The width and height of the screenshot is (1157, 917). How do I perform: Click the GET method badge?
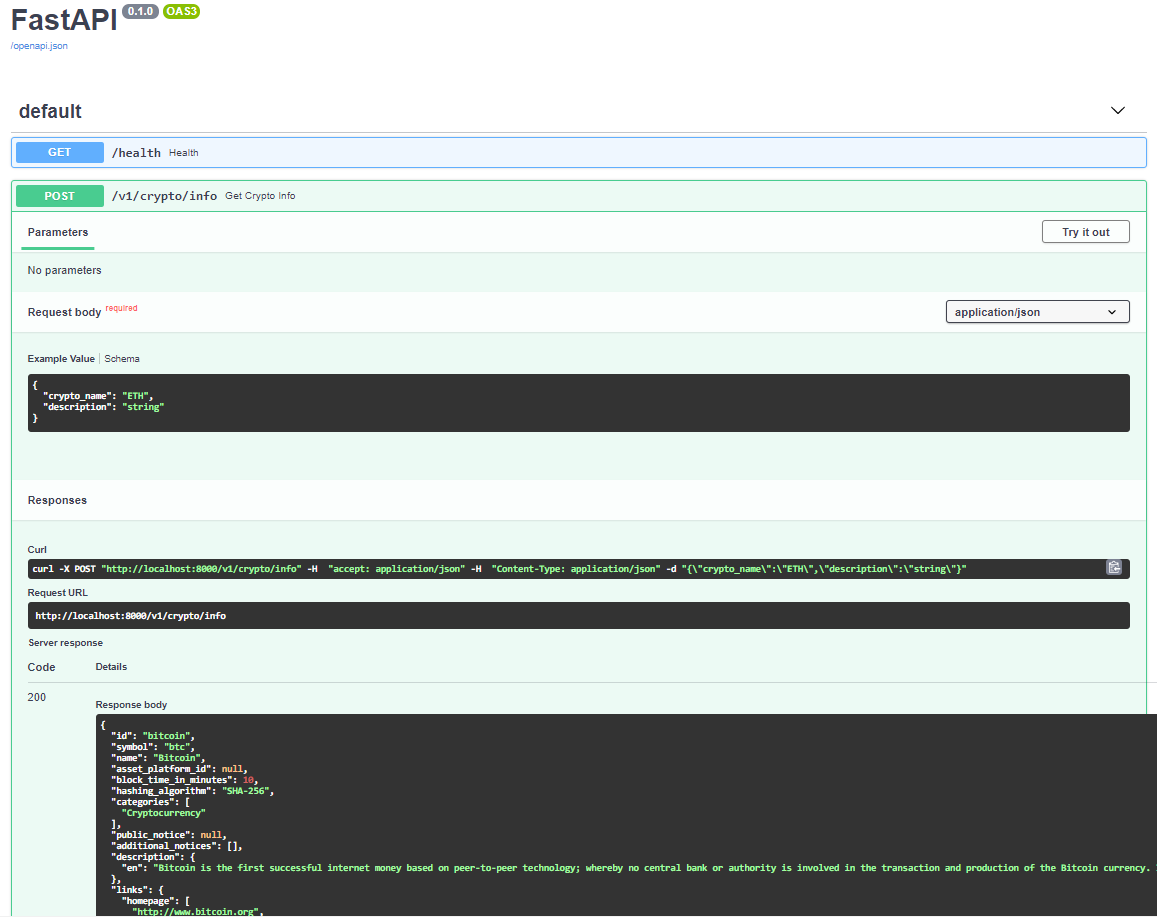(x=60, y=153)
